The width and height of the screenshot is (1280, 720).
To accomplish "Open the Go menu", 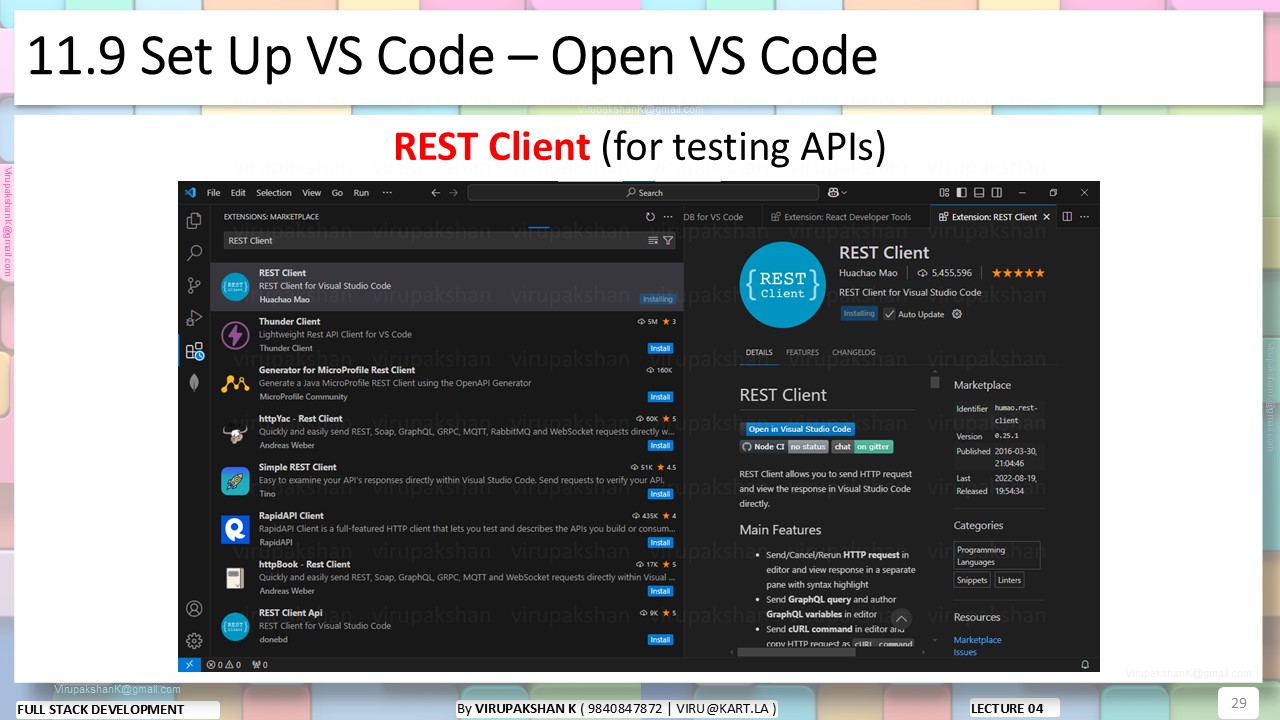I will (337, 193).
